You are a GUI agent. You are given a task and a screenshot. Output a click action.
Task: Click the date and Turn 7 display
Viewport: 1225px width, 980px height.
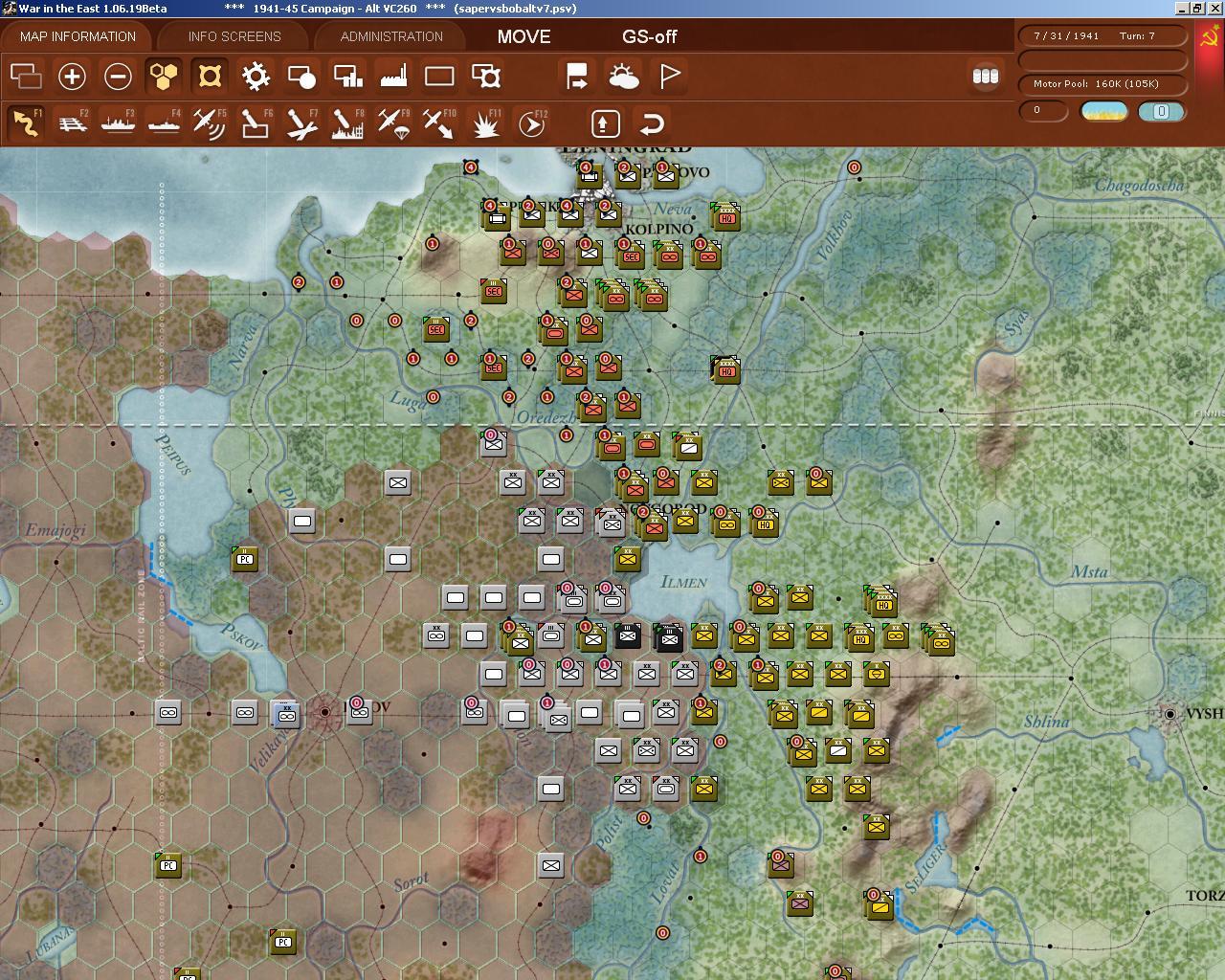pyautogui.click(x=1102, y=35)
